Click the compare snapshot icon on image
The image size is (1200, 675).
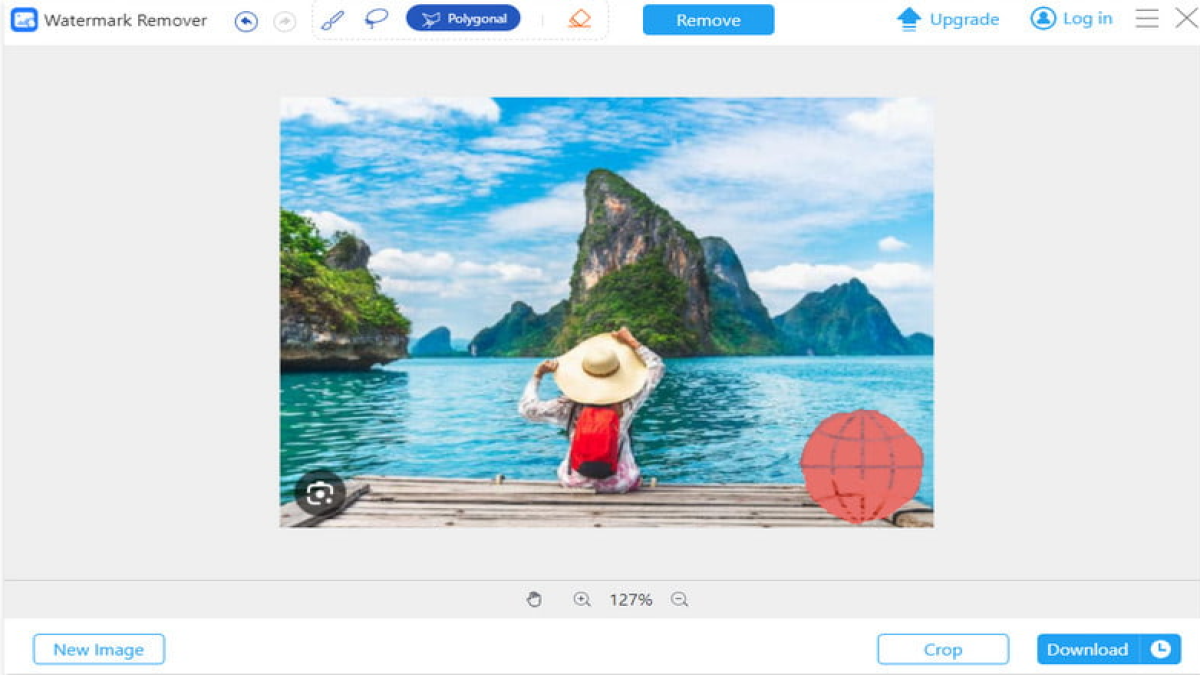[x=320, y=493]
